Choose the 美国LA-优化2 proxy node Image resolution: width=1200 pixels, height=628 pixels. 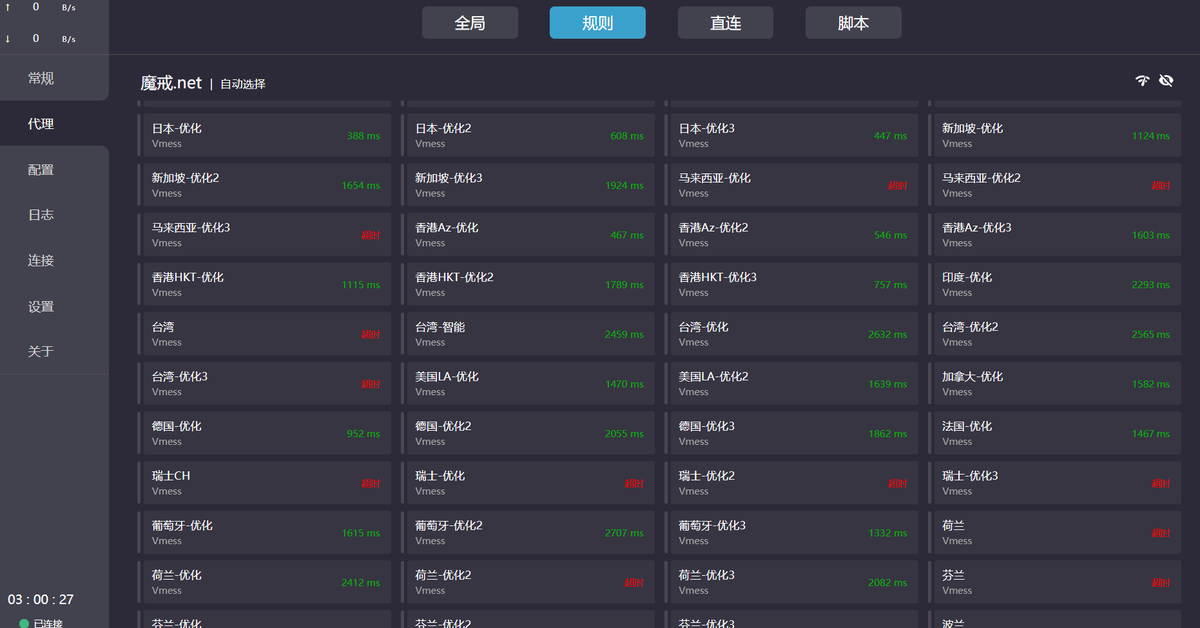coord(791,383)
